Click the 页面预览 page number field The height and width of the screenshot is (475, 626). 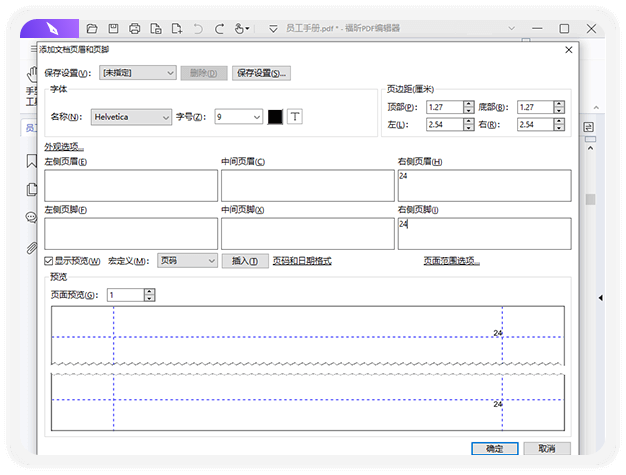coord(125,295)
